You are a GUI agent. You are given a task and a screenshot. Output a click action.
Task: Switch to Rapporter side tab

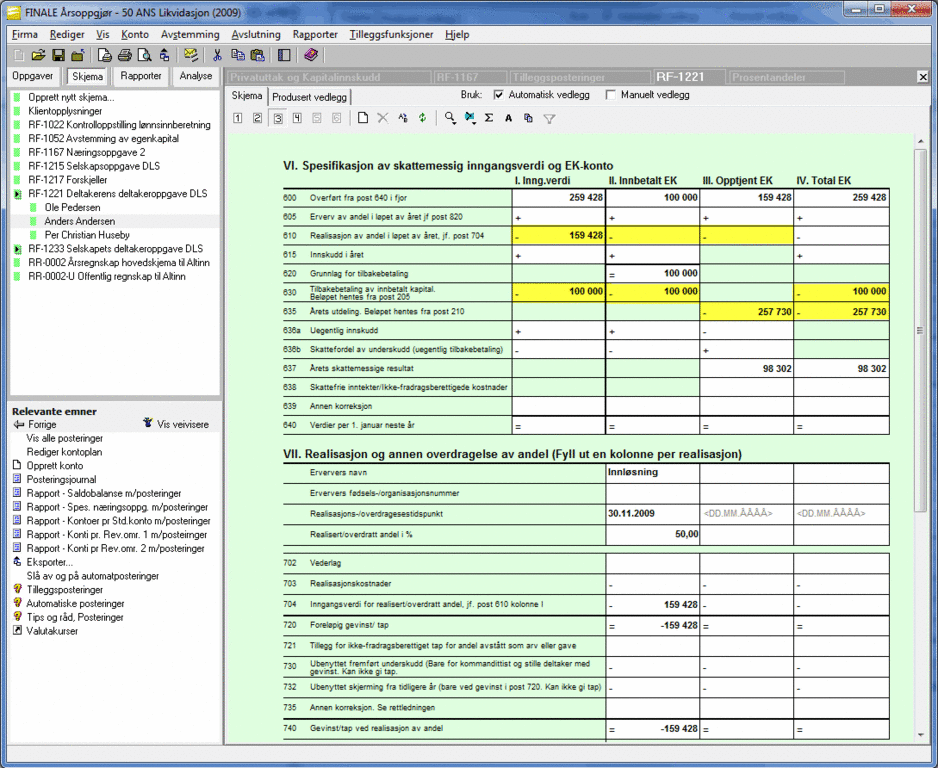click(141, 76)
